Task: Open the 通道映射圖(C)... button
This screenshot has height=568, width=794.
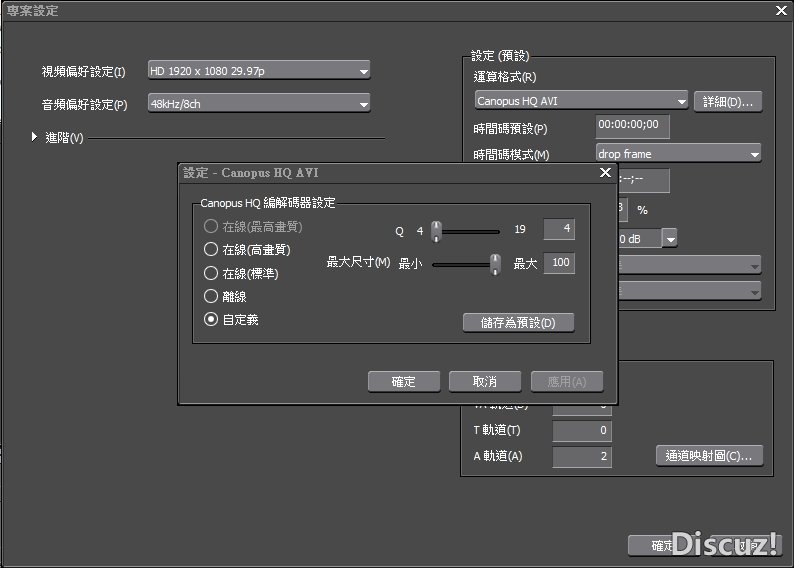Action: 709,456
